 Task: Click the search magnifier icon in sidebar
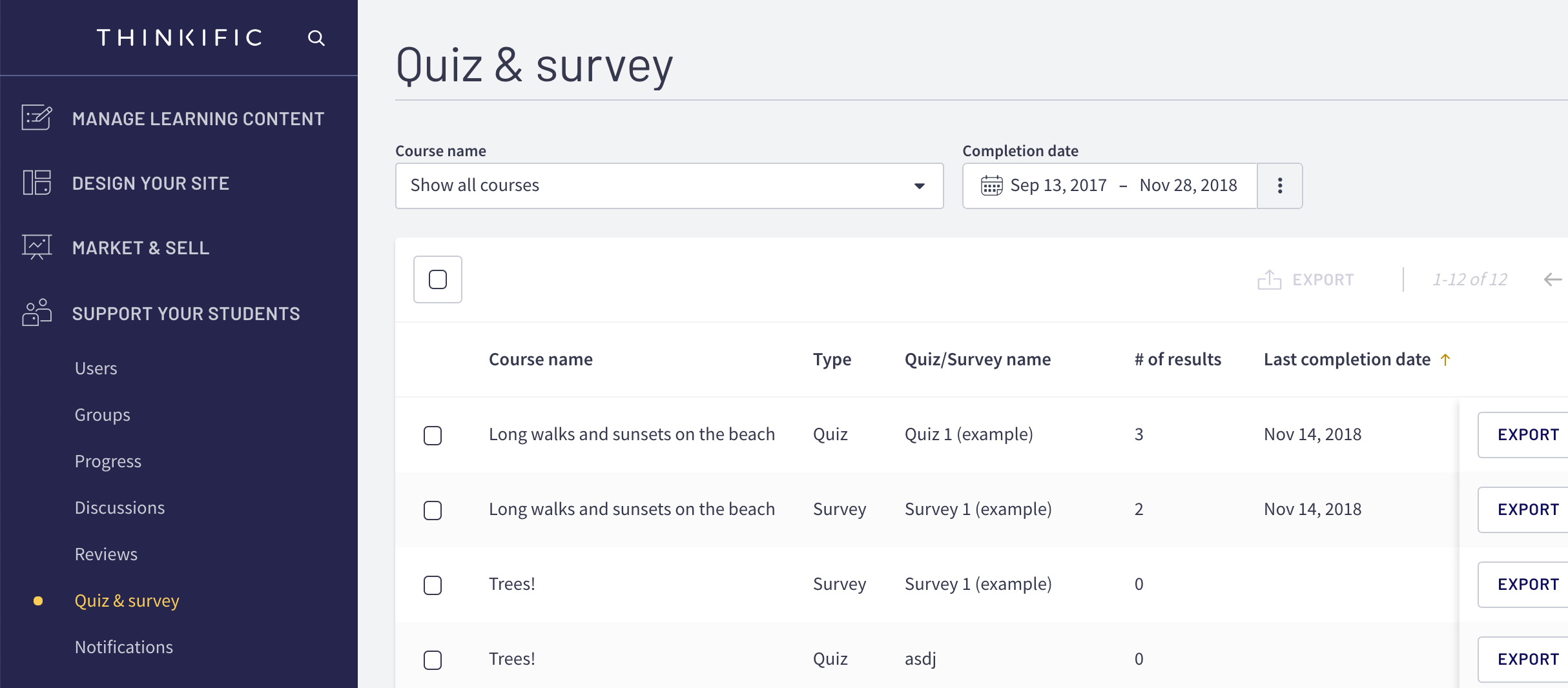(x=316, y=38)
